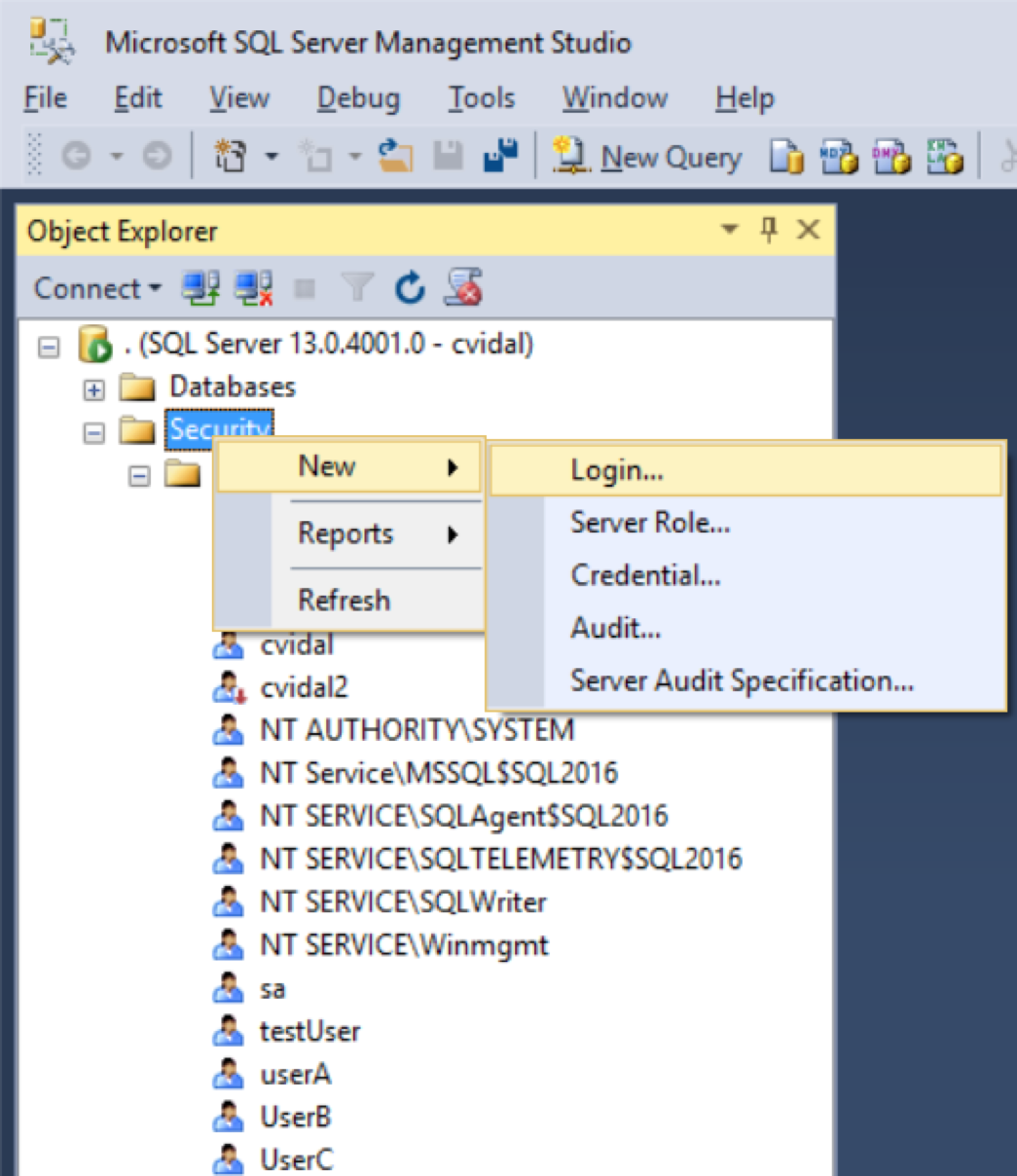The height and width of the screenshot is (1176, 1017).
Task: Open the Edit menu
Action: coord(138,98)
